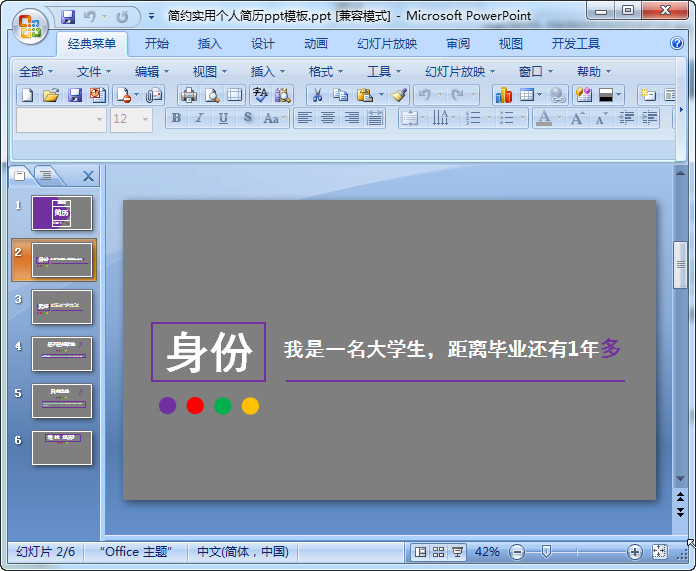
Task: Toggle Bold formatting
Action: [176, 118]
